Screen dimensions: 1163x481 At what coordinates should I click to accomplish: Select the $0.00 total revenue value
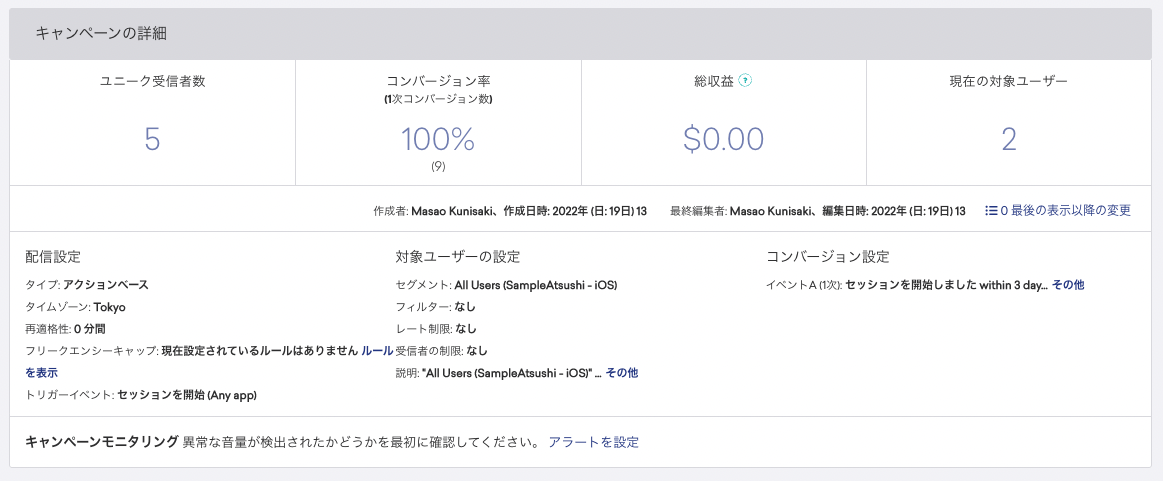point(723,139)
